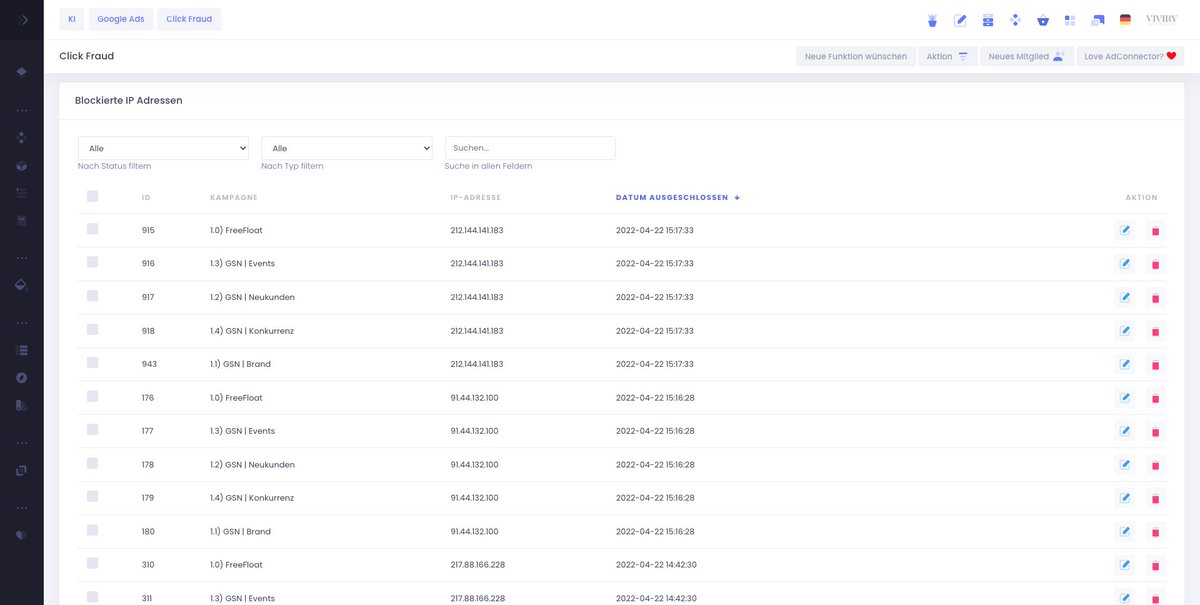Click IP address 212.144.141.183 in row 915
Screen dimensions: 1200x605
click(x=477, y=230)
